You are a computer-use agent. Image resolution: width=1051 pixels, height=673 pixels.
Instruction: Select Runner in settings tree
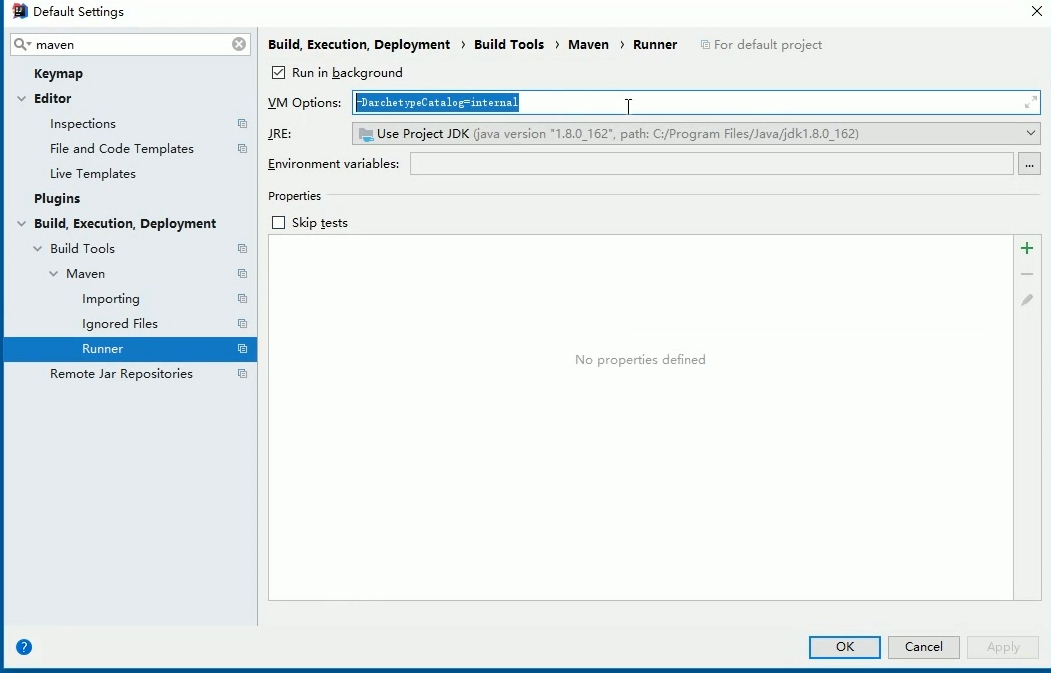point(130,349)
